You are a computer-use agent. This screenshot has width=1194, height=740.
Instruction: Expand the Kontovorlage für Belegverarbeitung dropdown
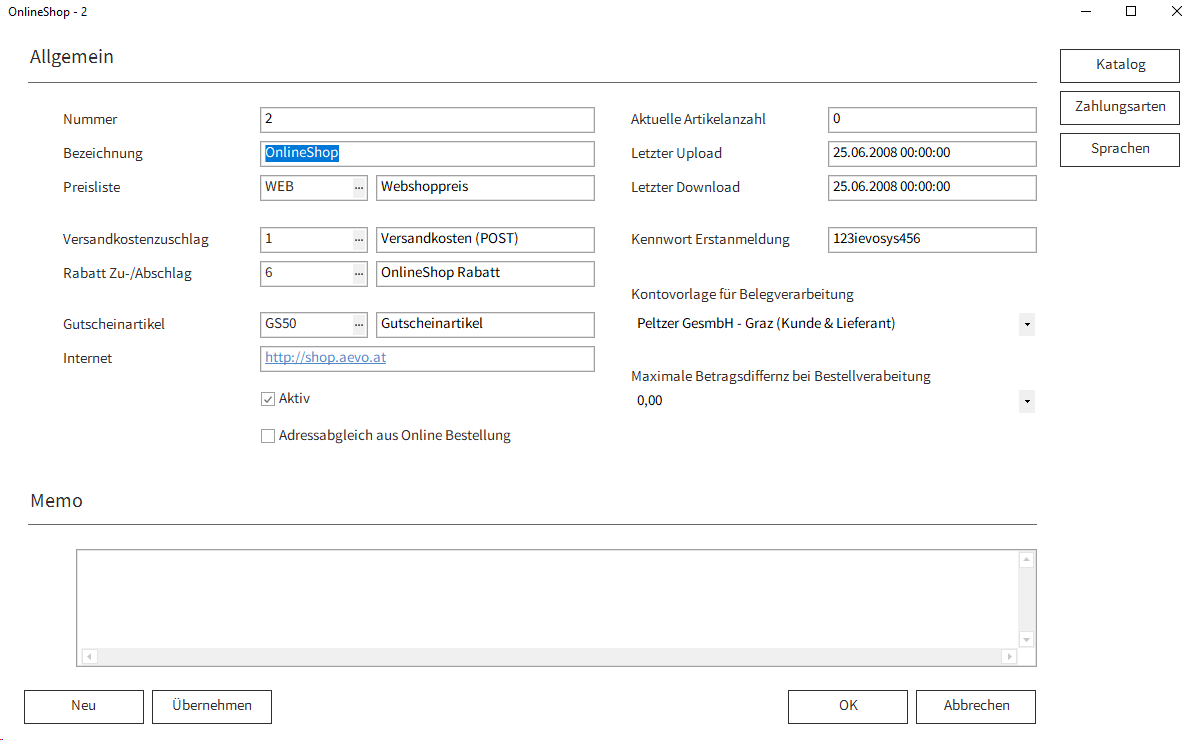pyautogui.click(x=1027, y=325)
